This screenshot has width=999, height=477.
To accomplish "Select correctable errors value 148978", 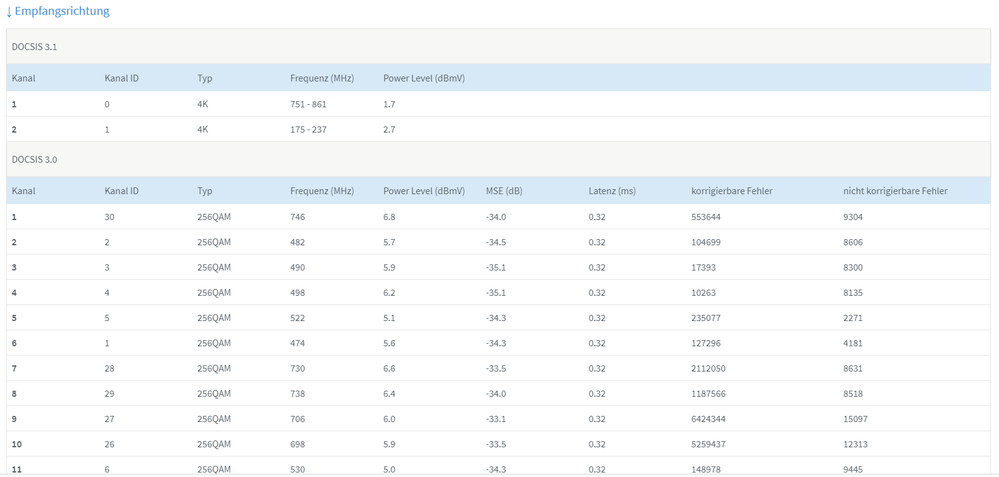I will pos(706,469).
